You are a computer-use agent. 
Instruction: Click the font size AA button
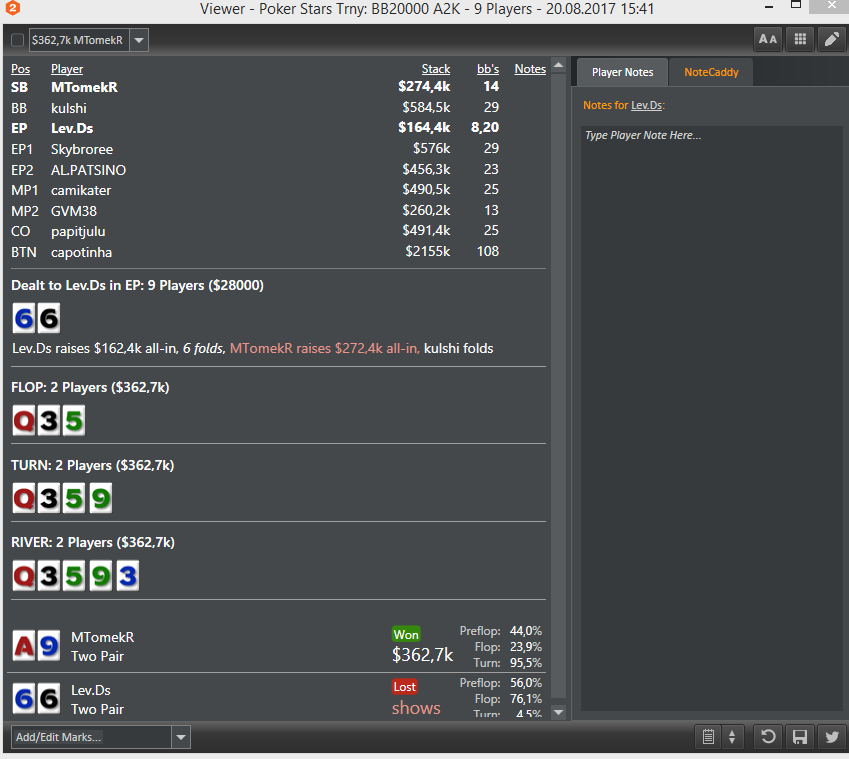click(768, 40)
